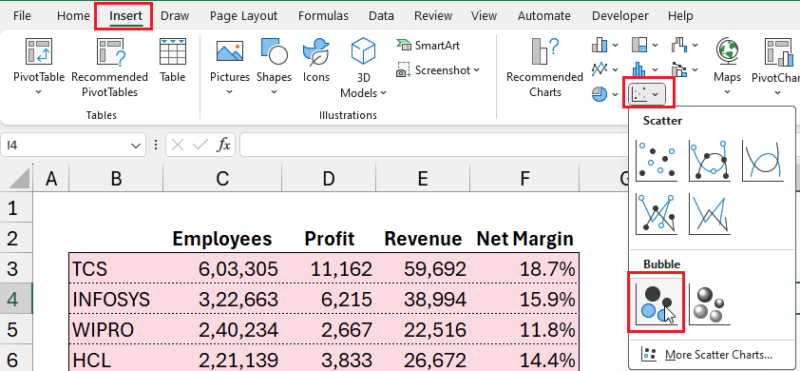The image size is (800, 371).
Task: Click the Icons insert button
Action: pos(316,60)
